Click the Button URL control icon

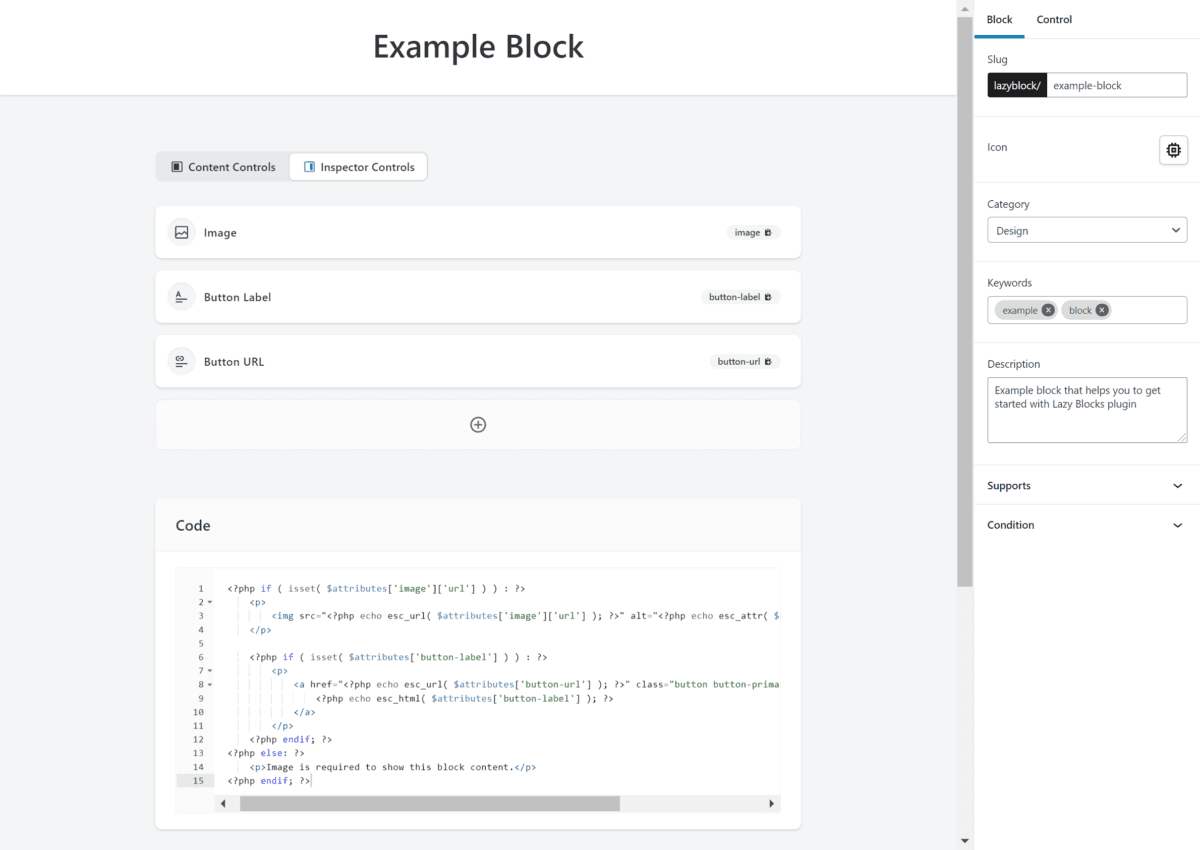click(x=181, y=362)
